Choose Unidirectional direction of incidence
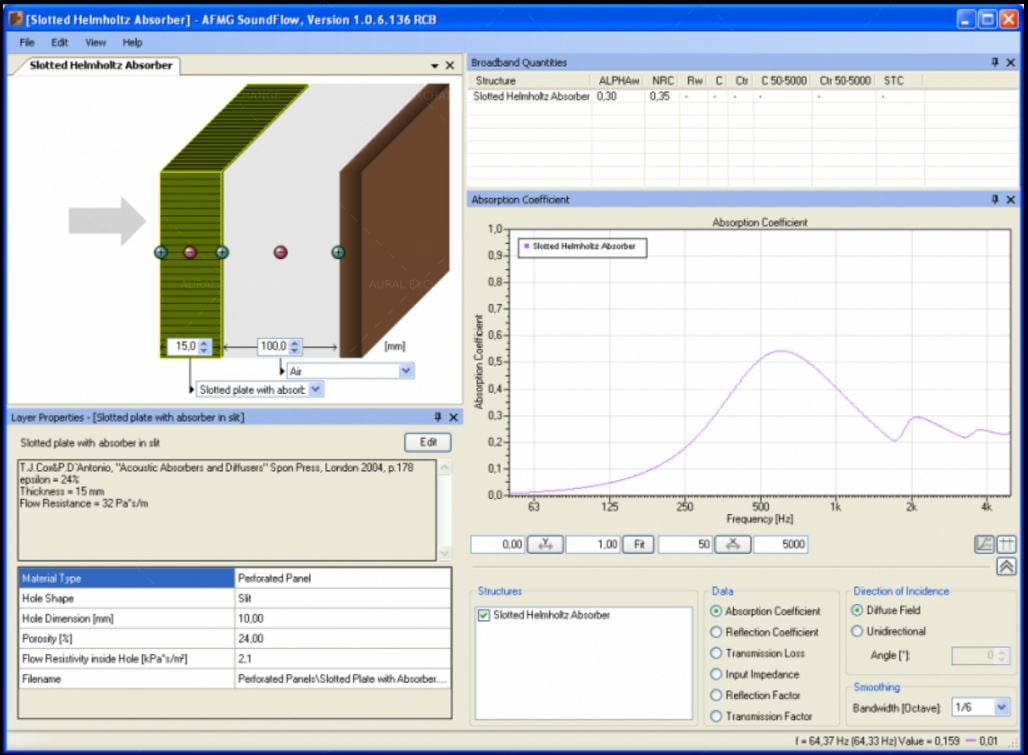1028x755 pixels. point(857,631)
